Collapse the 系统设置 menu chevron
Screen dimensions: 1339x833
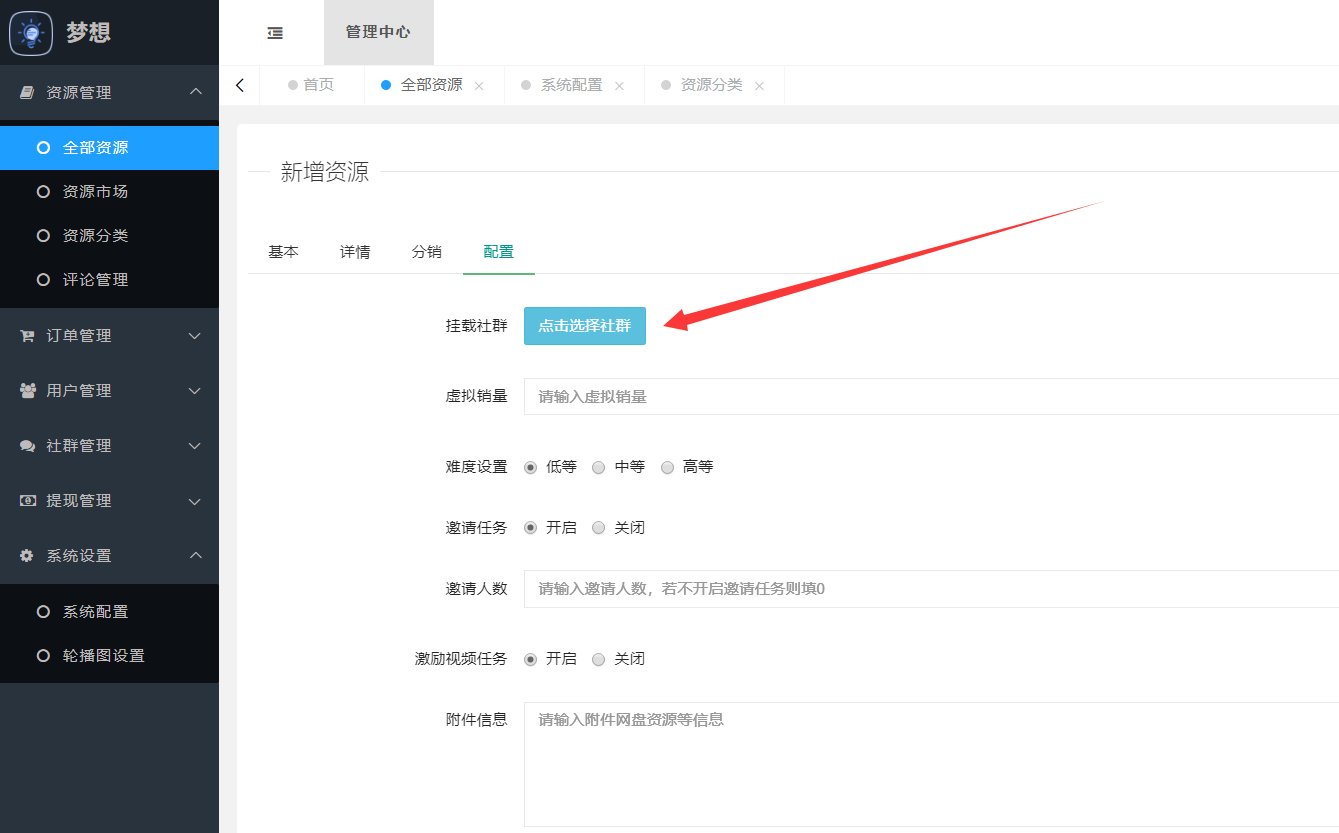tap(196, 555)
